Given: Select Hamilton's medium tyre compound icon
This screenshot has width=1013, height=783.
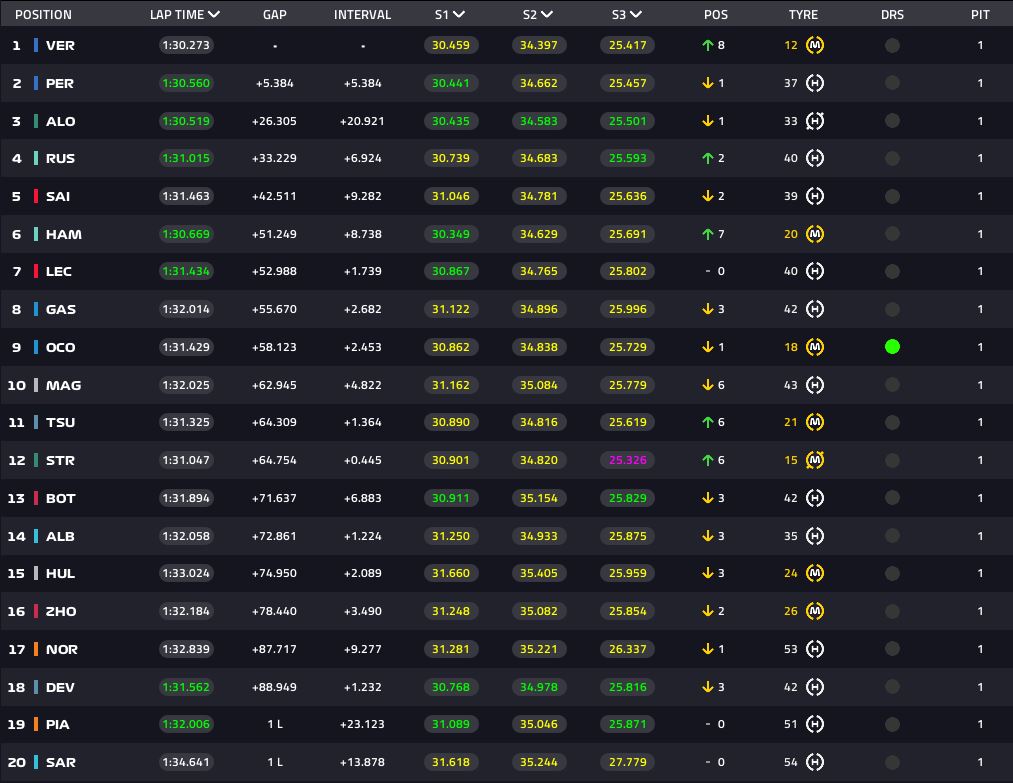Looking at the screenshot, I should coord(815,234).
